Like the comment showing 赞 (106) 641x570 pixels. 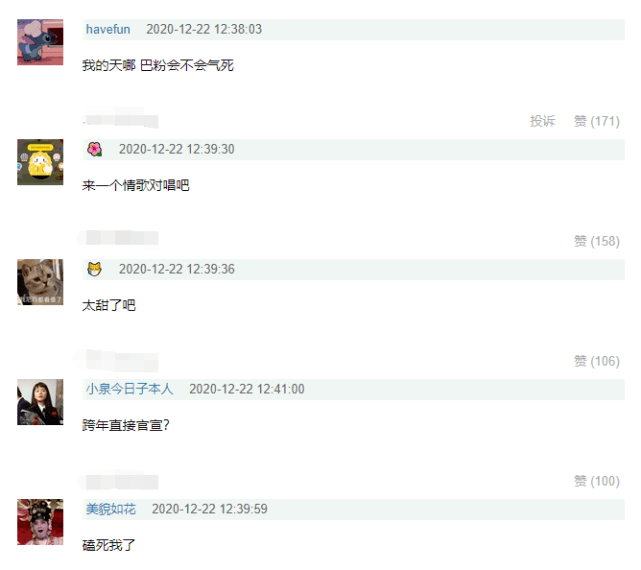point(597,361)
